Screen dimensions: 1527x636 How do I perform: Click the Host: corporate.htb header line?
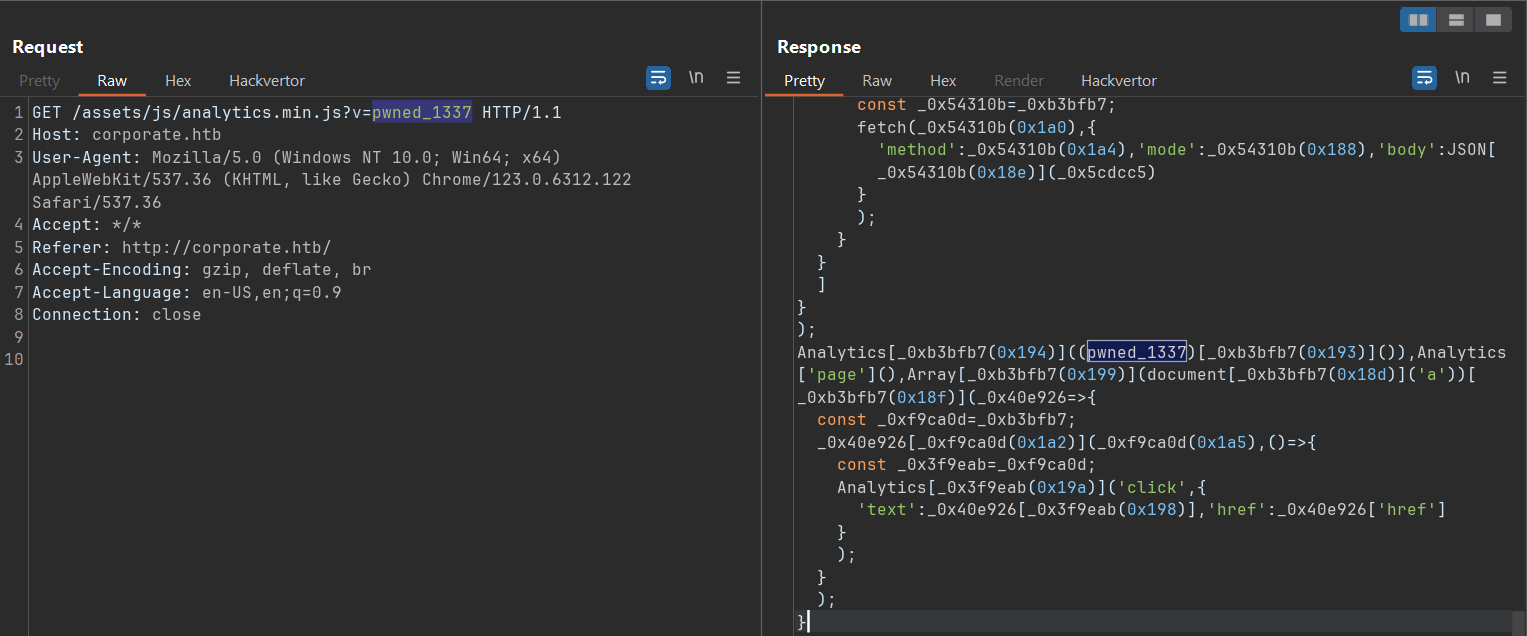click(127, 135)
